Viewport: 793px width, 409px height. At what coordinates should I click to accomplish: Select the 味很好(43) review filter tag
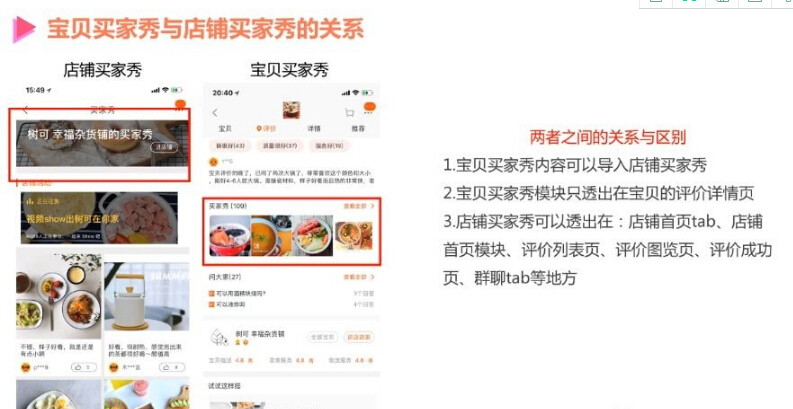[230, 146]
